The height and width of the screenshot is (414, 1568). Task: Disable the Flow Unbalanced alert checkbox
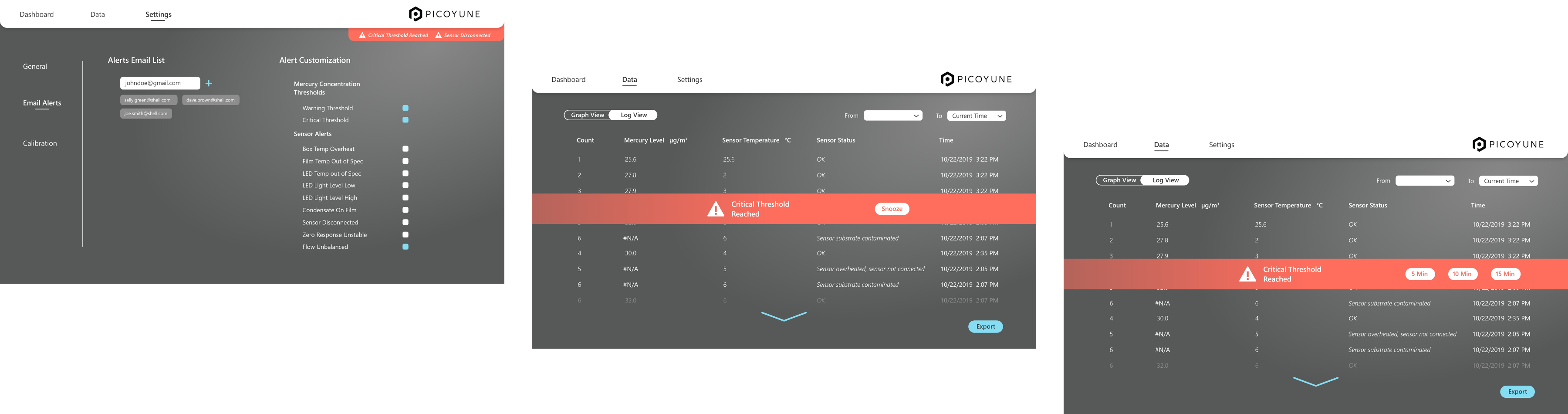pos(406,247)
